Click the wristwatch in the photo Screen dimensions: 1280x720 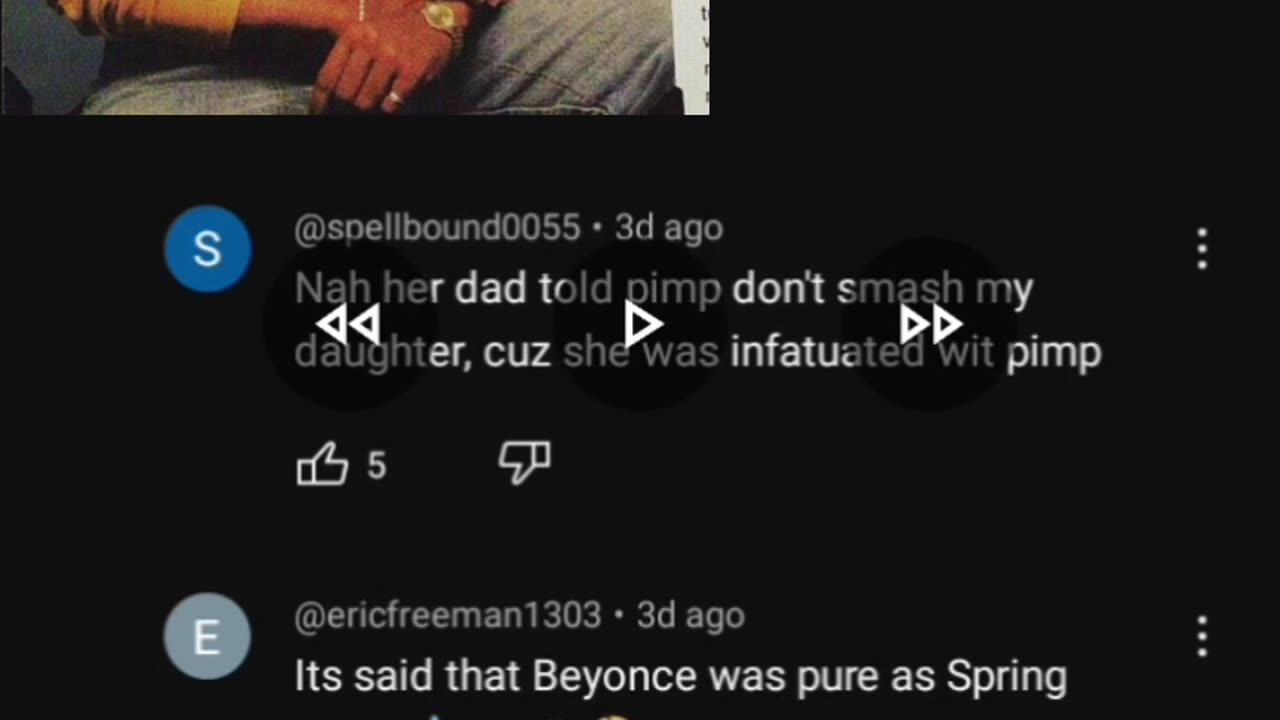tap(441, 16)
